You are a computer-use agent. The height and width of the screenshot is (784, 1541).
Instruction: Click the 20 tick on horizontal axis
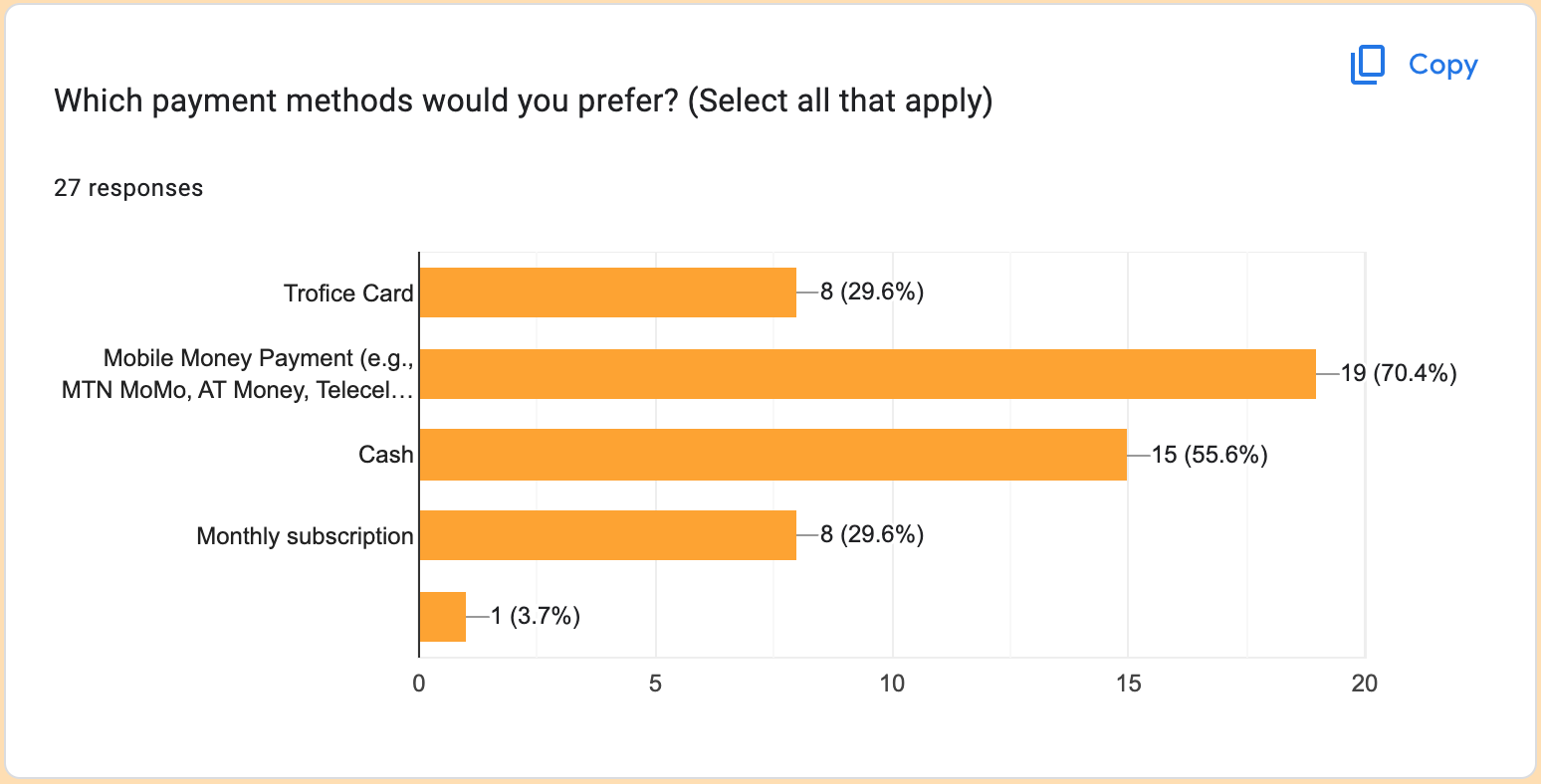1364,684
